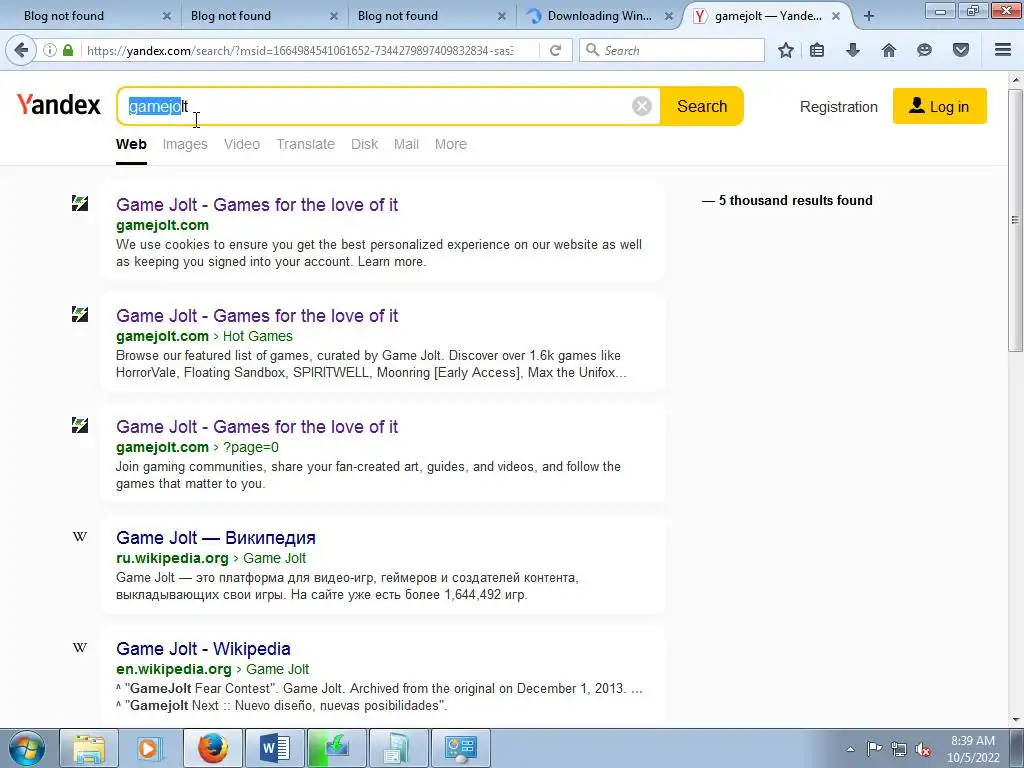
Task: Click the green padlock security icon
Action: click(68, 50)
